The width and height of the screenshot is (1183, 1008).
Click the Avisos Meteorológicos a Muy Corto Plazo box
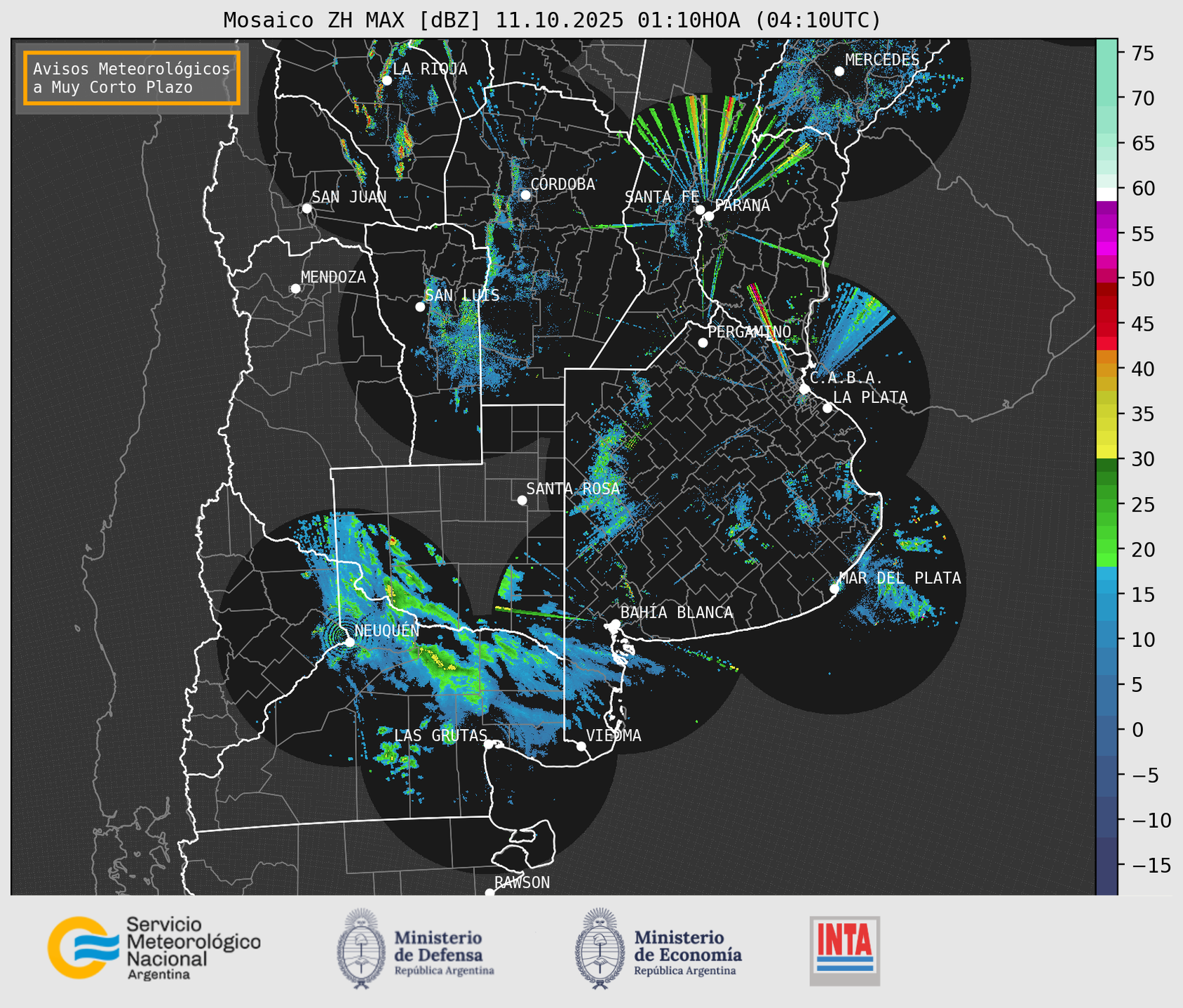[x=132, y=78]
